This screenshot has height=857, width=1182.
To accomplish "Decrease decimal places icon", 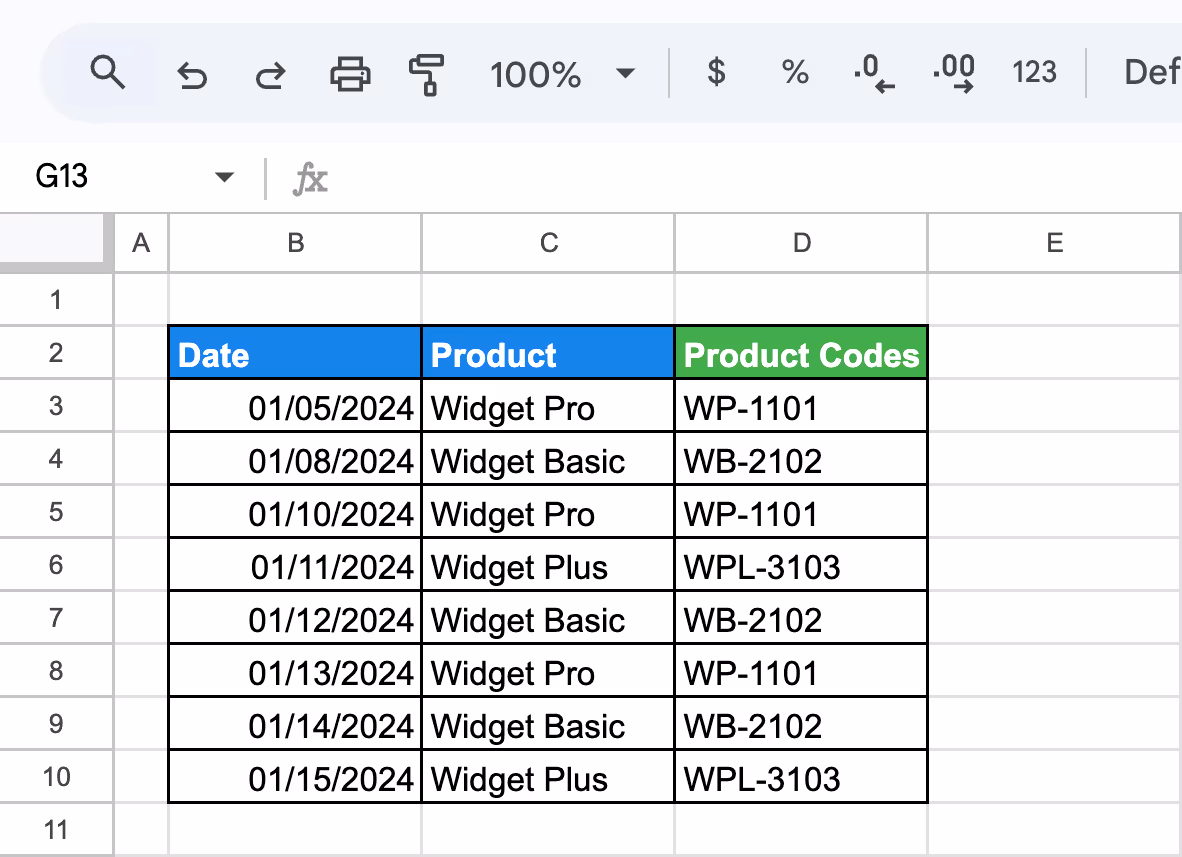I will pos(874,73).
